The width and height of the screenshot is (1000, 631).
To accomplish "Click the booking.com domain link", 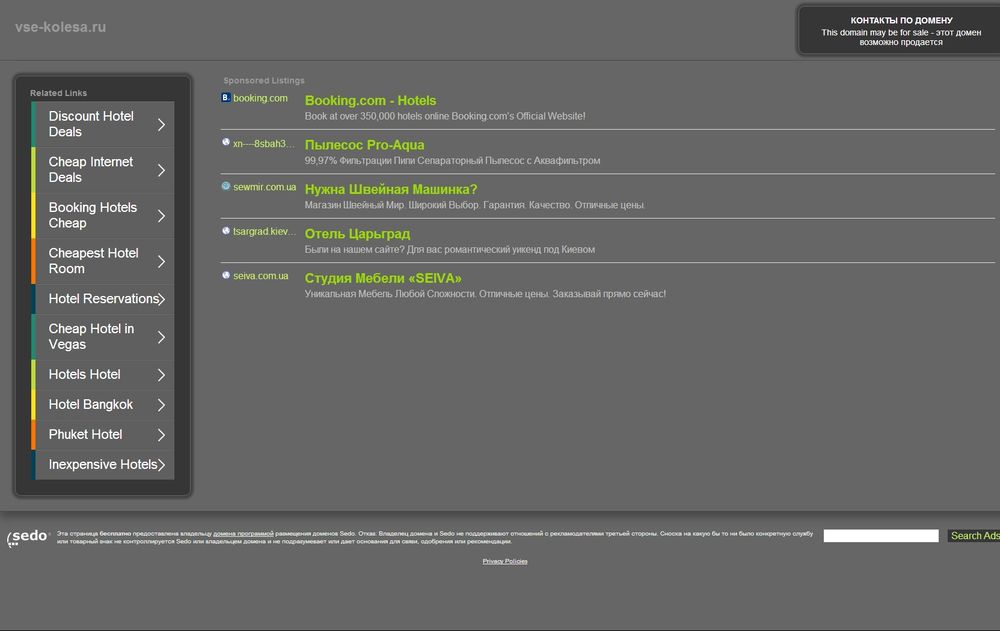I will click(260, 98).
